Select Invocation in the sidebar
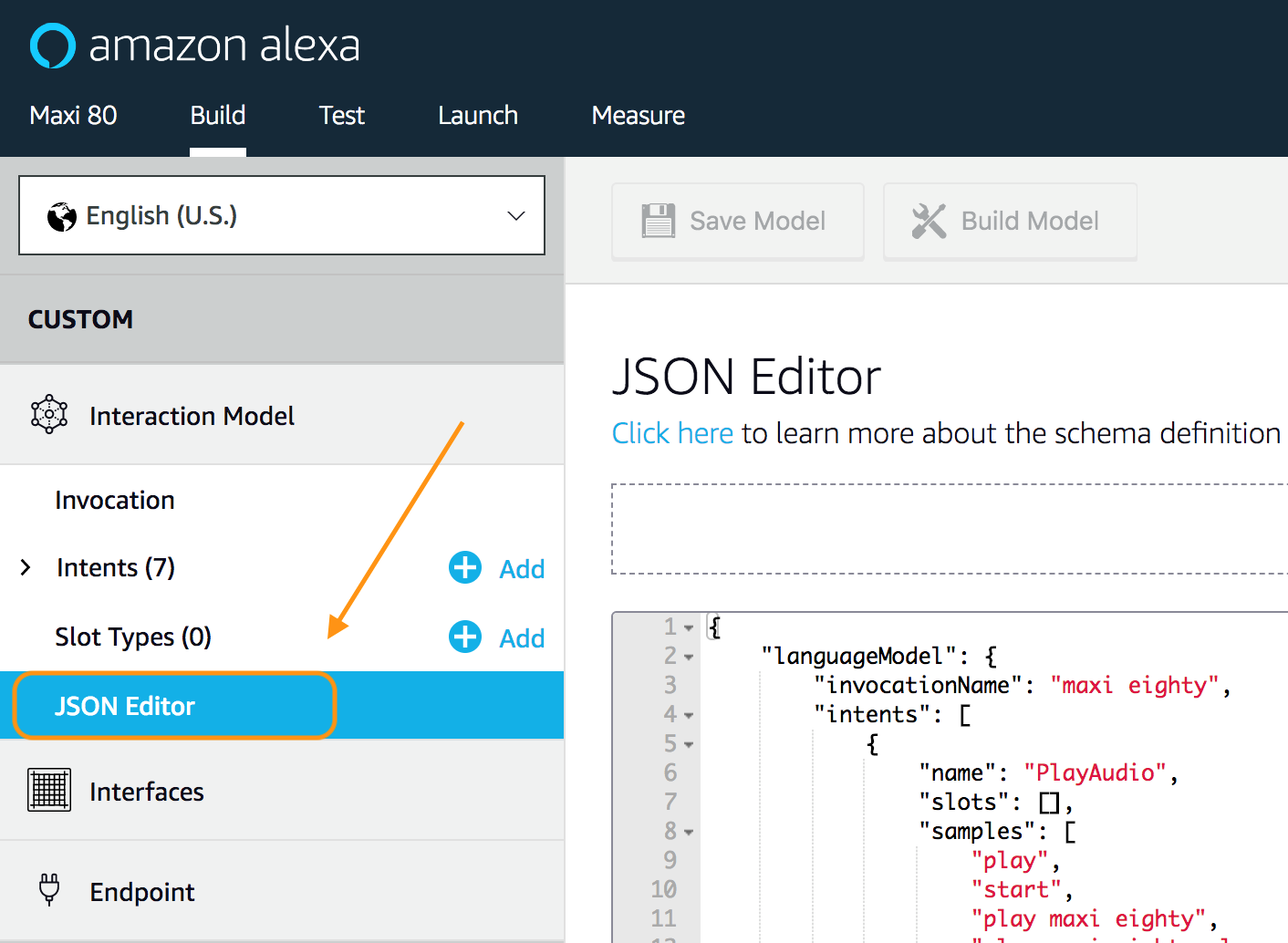Screen dimensions: 1288x943 [114, 499]
